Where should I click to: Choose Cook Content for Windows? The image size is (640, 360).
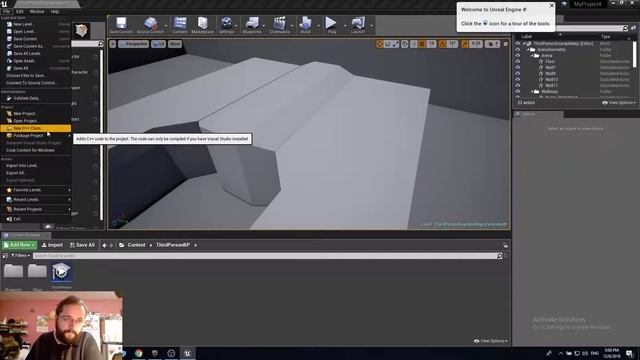[x=36, y=150]
